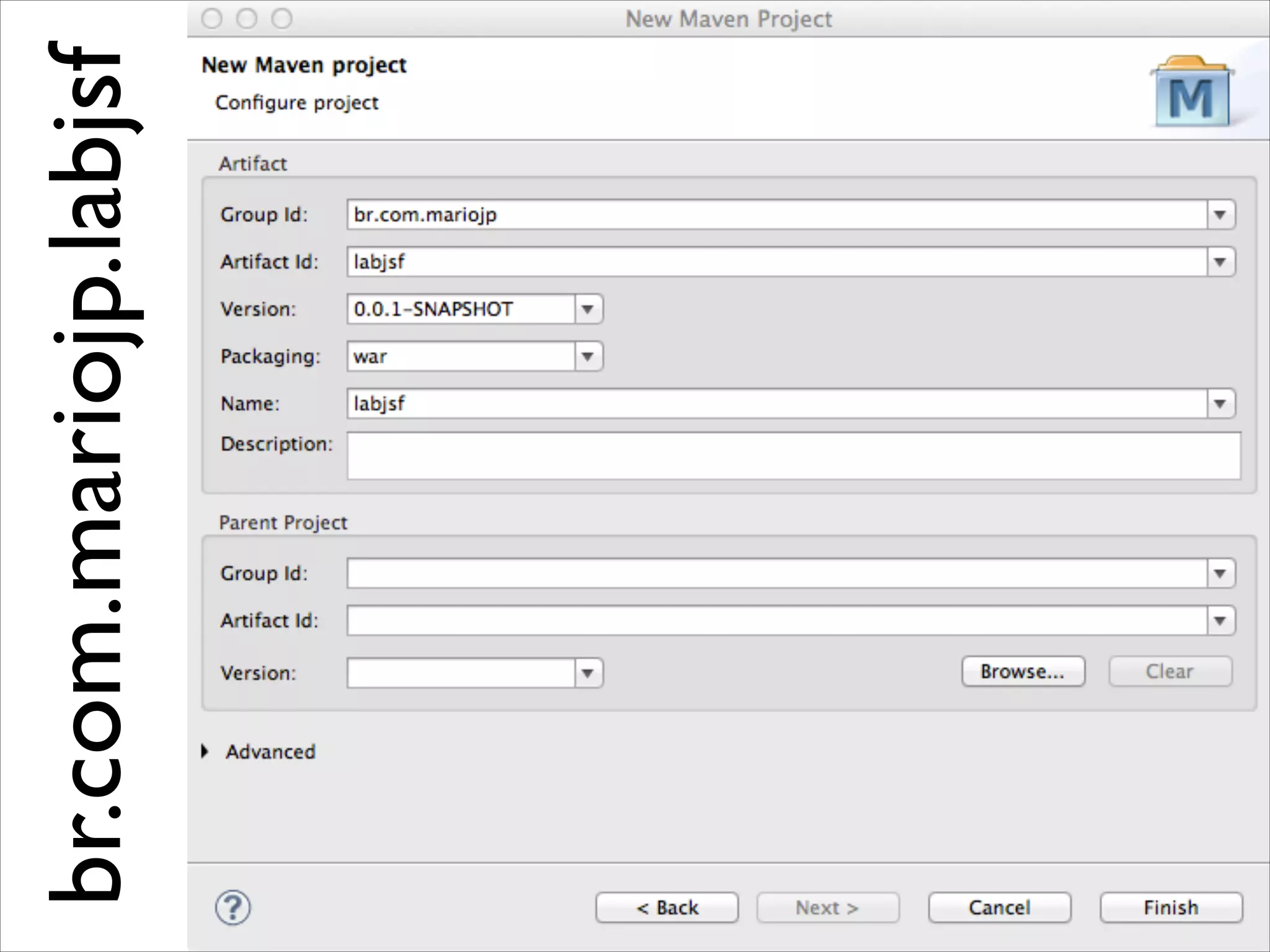Image resolution: width=1270 pixels, height=952 pixels.
Task: Open the 0.0.1-SNAPSHOT Version dropdown
Action: click(588, 309)
